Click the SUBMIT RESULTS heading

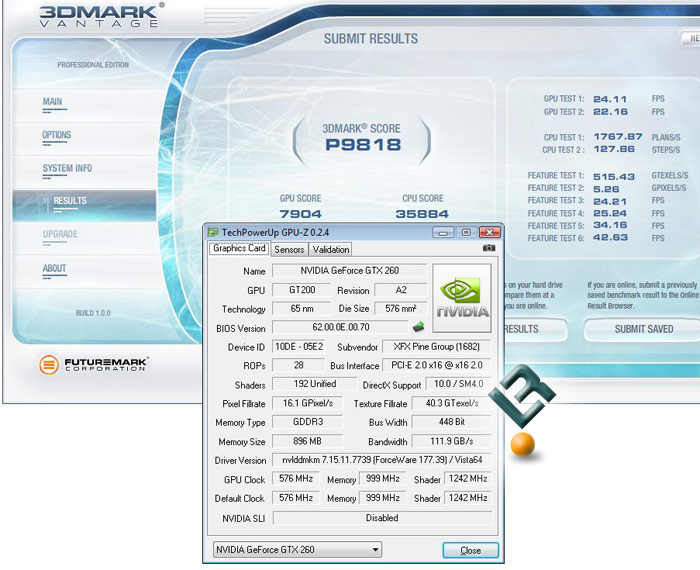(371, 39)
